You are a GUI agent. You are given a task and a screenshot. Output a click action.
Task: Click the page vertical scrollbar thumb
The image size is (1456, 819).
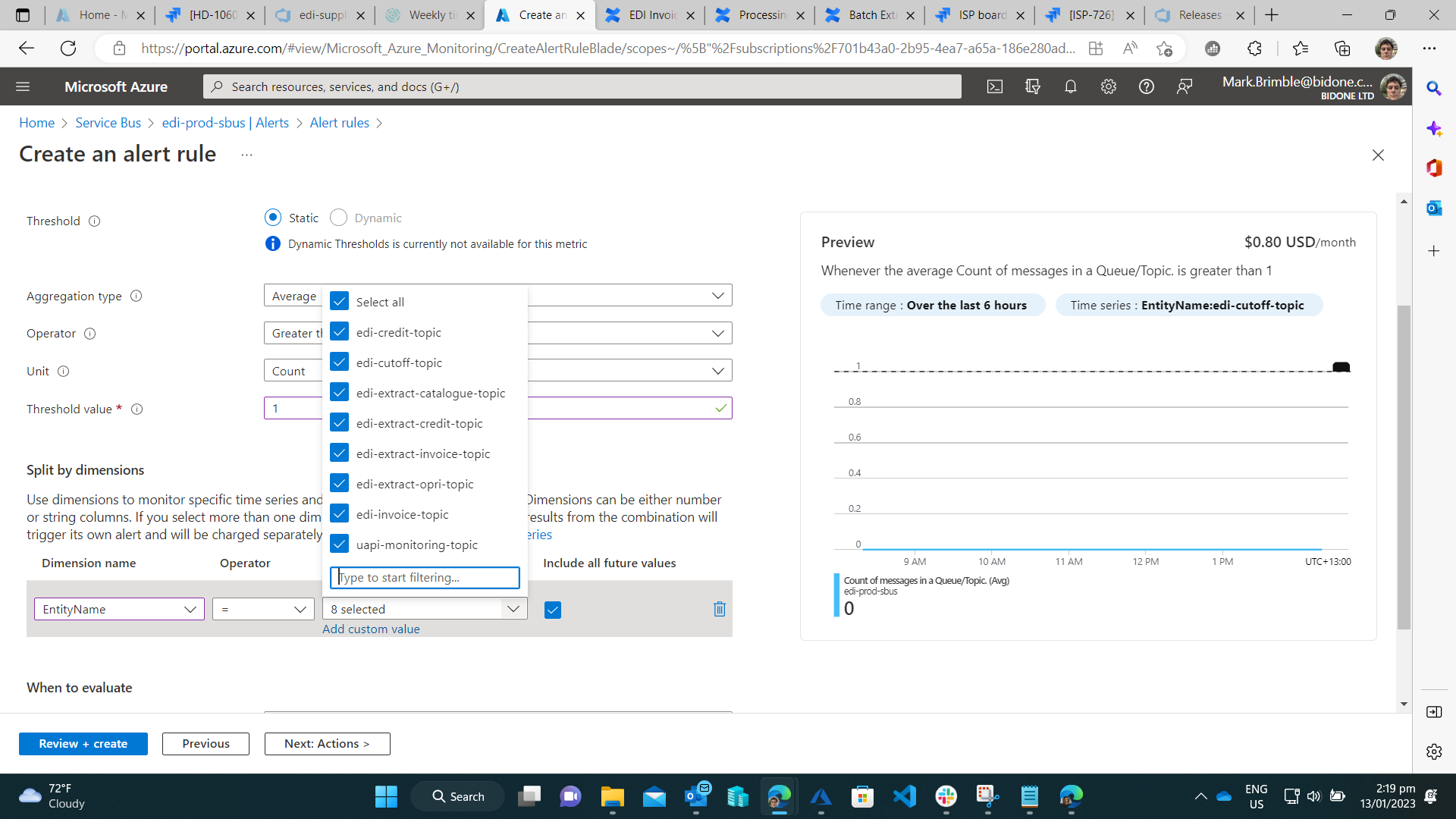coord(1404,467)
